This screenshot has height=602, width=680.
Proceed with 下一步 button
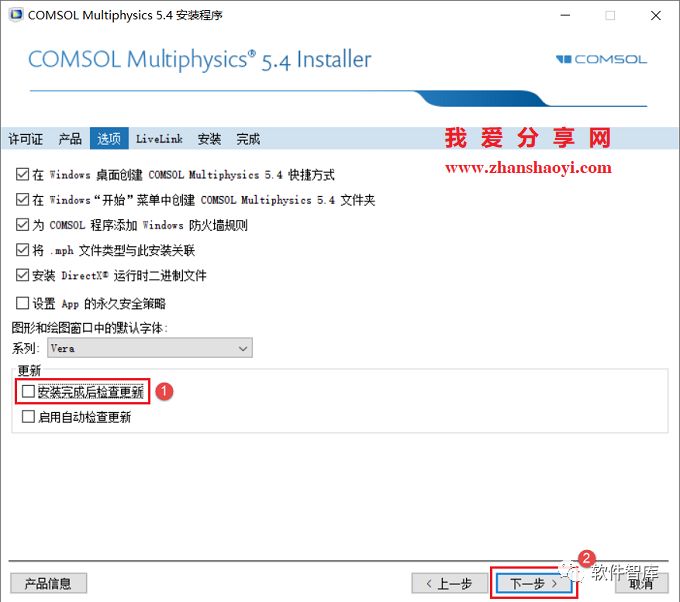click(x=534, y=583)
